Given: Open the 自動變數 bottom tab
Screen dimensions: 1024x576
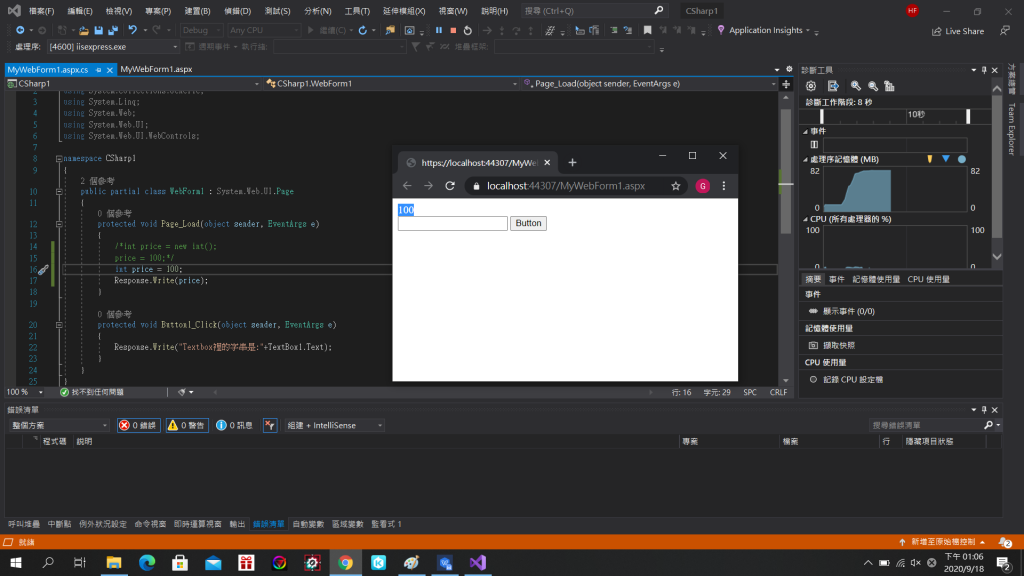Looking at the screenshot, I should (308, 524).
